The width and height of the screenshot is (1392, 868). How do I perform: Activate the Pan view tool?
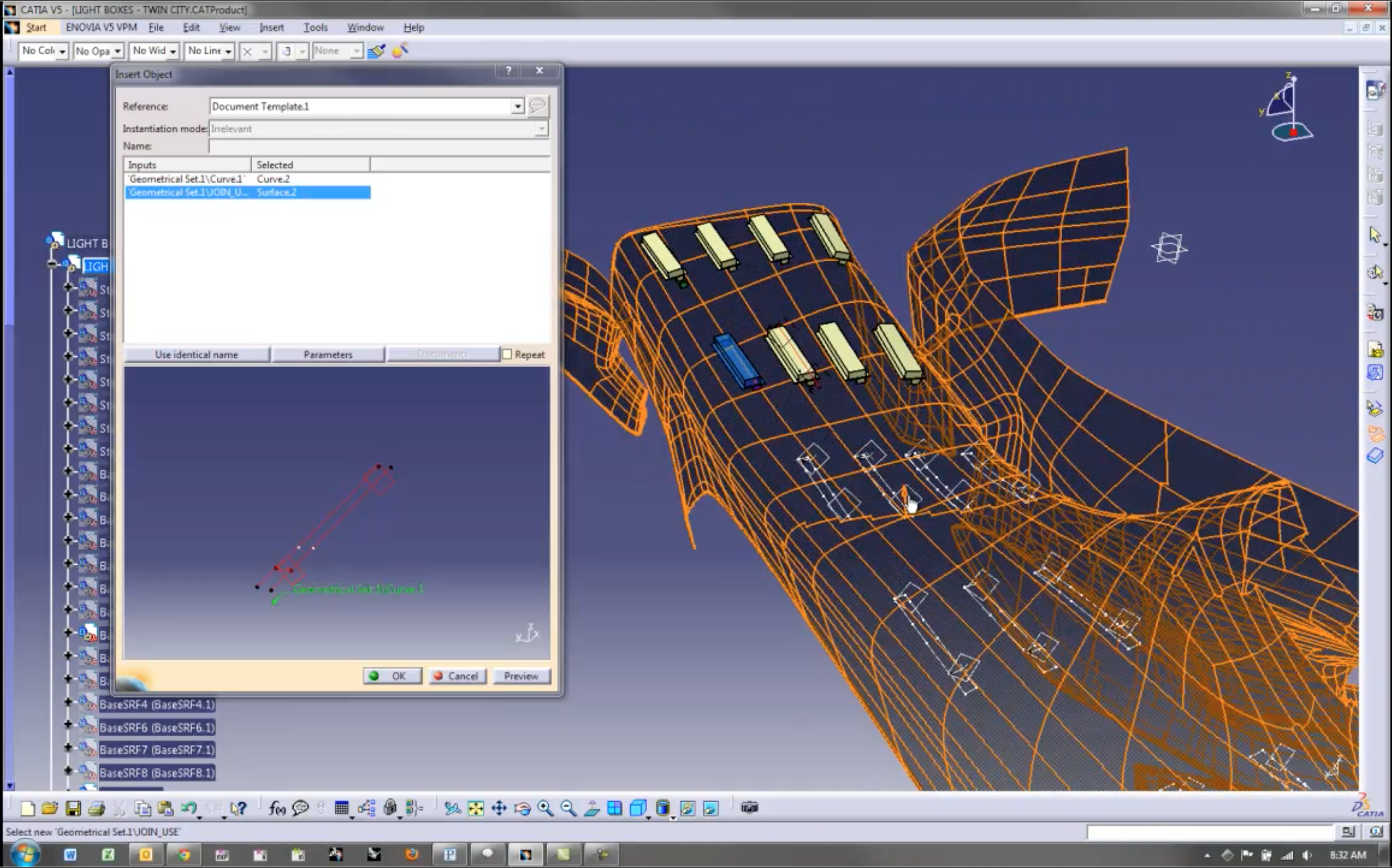(x=498, y=808)
